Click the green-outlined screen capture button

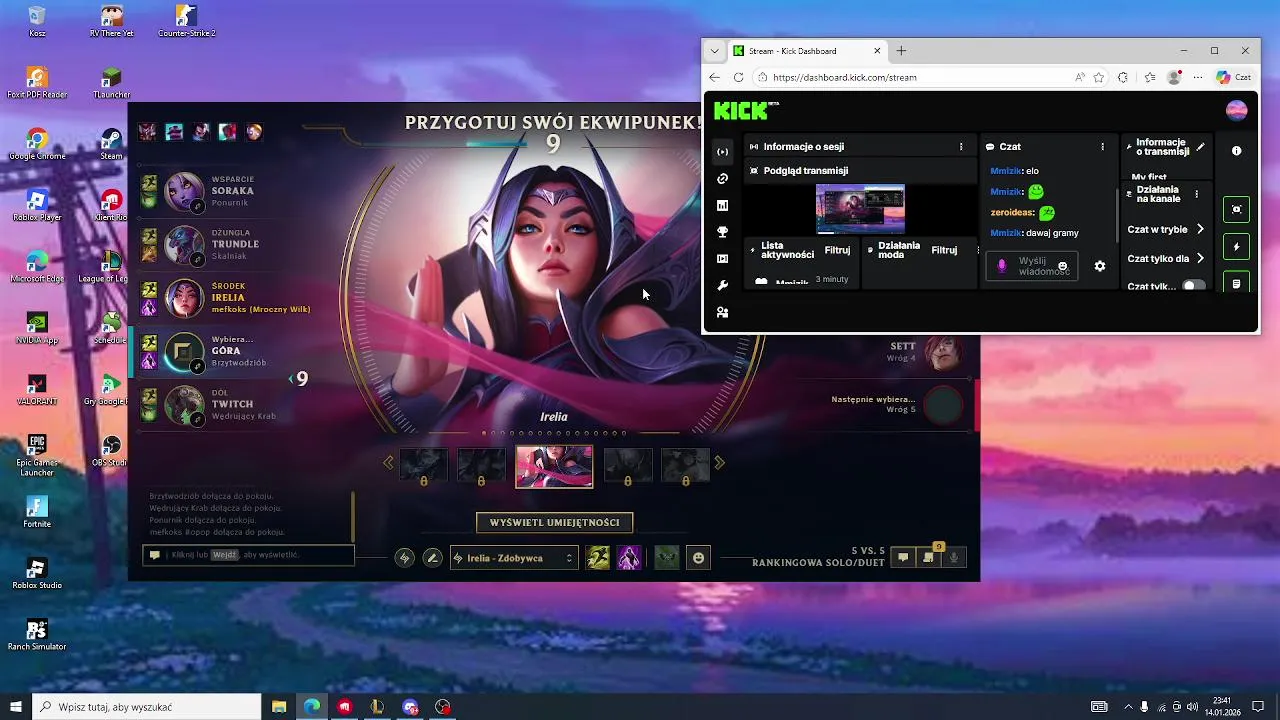[x=1237, y=209]
